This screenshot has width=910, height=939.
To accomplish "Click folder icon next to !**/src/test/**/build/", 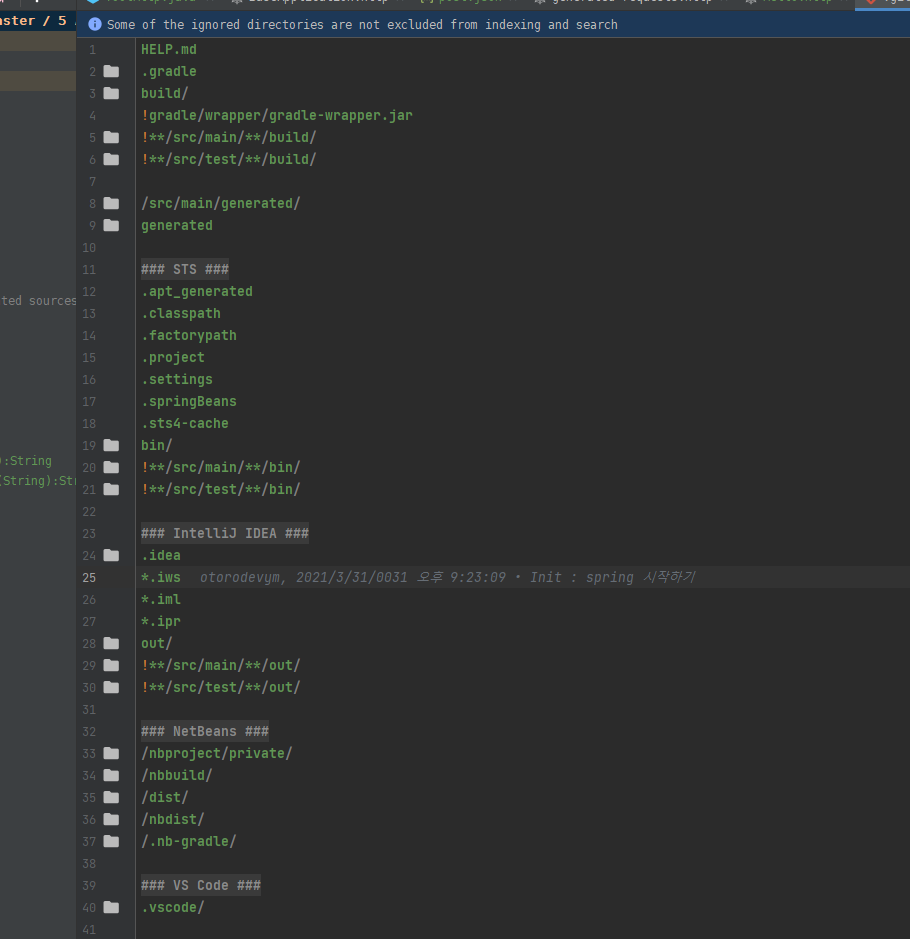I will [111, 159].
